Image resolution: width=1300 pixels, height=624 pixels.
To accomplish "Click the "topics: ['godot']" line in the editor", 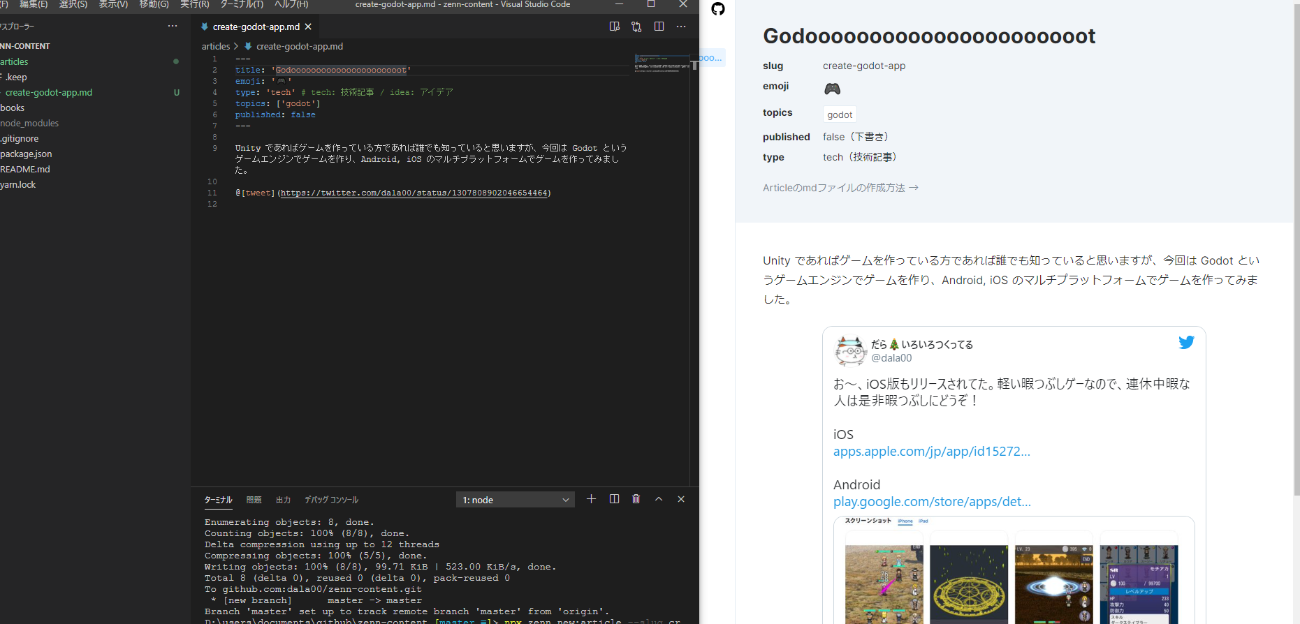I will [x=278, y=103].
